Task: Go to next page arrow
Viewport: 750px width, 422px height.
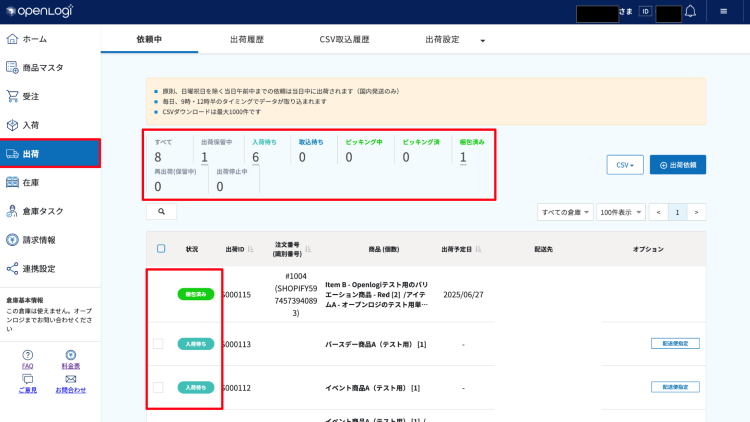Action: tap(696, 212)
